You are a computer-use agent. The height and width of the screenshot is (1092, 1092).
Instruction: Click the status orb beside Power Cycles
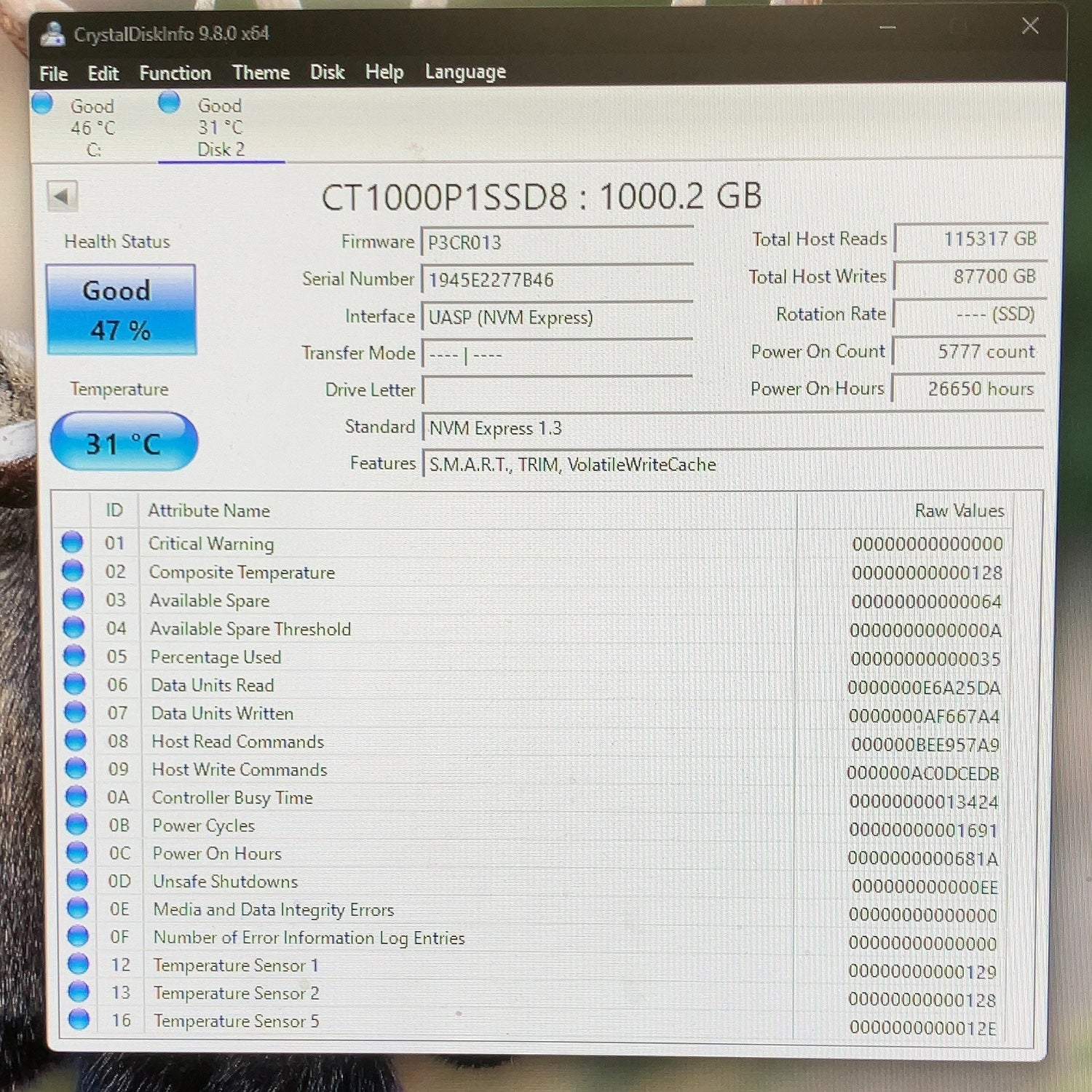[x=76, y=824]
